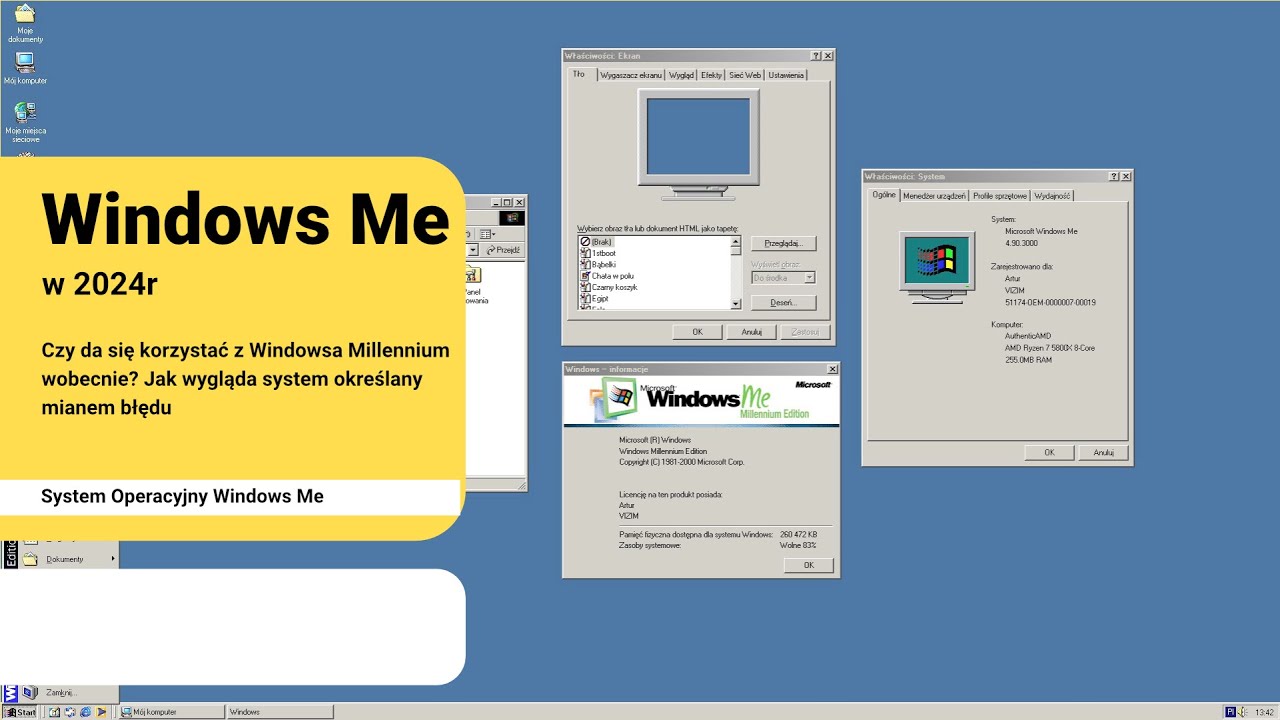Open the Do środka display dropdown
The image size is (1280, 720).
(x=784, y=278)
